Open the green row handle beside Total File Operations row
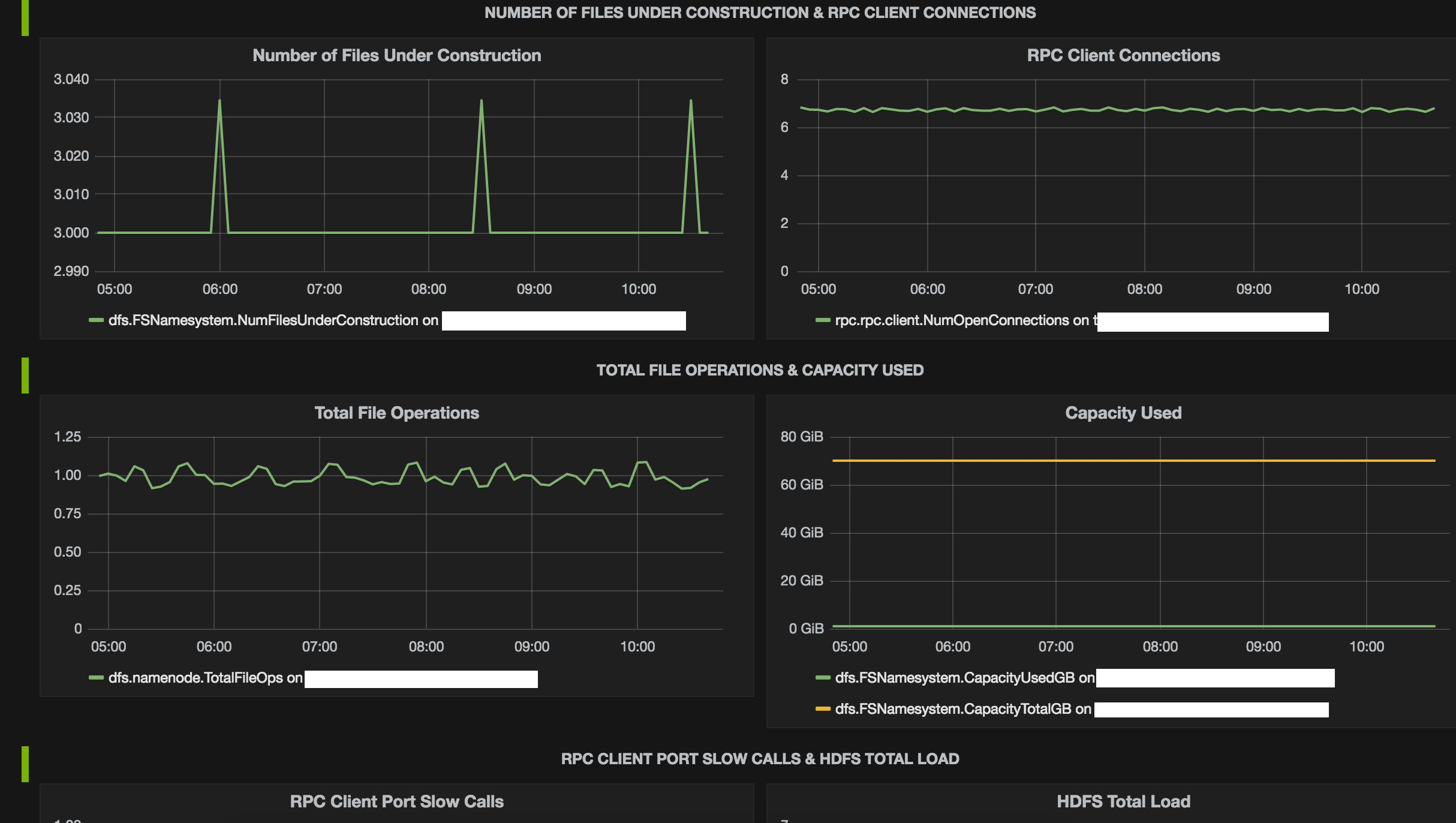 tap(25, 375)
